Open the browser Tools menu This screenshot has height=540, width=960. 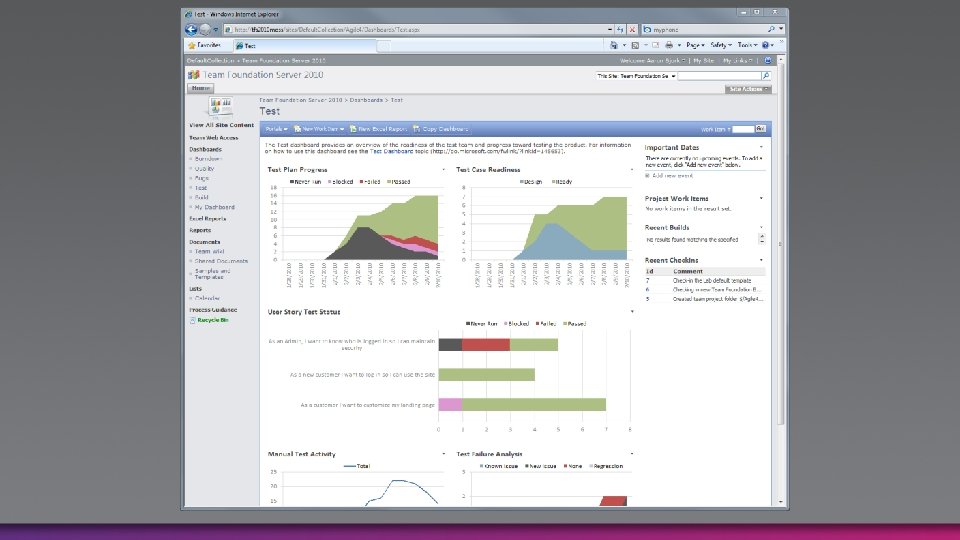point(747,45)
